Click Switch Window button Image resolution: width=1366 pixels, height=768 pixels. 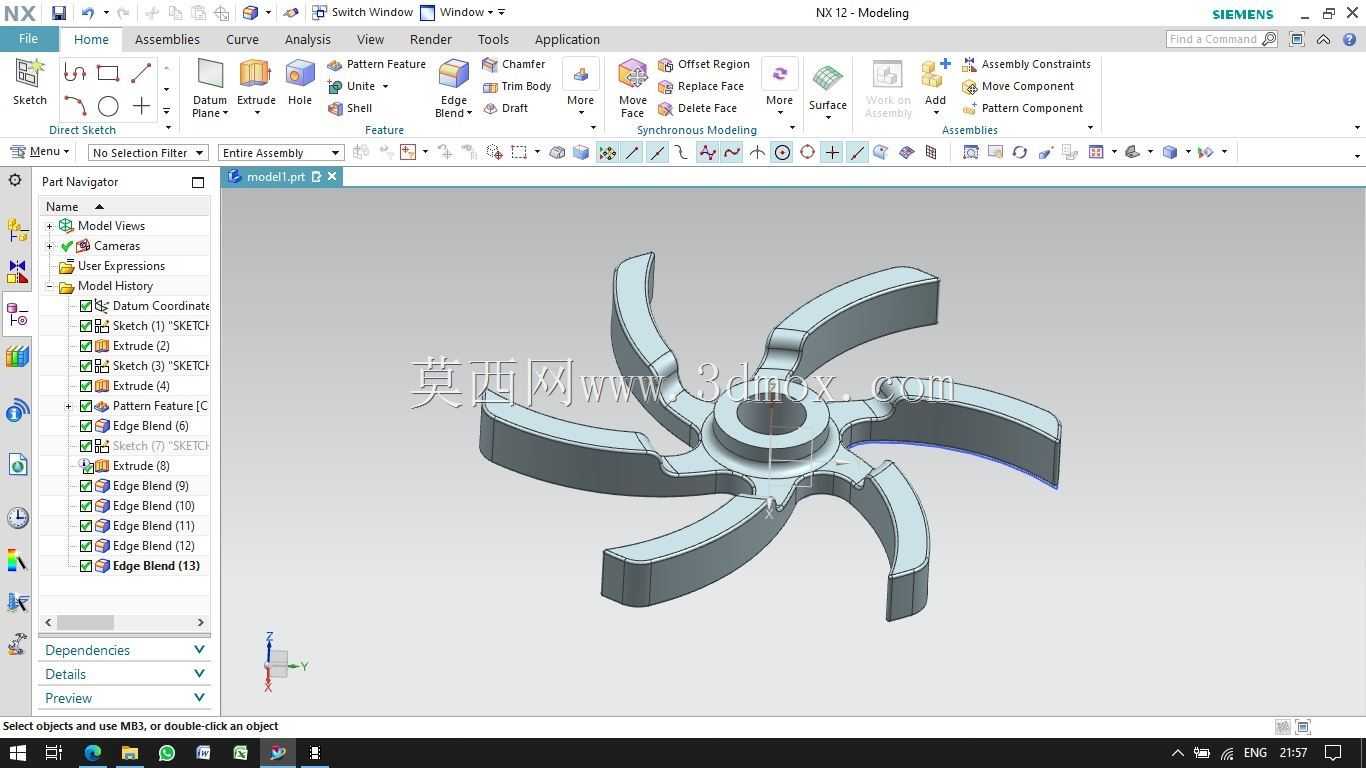click(x=362, y=13)
